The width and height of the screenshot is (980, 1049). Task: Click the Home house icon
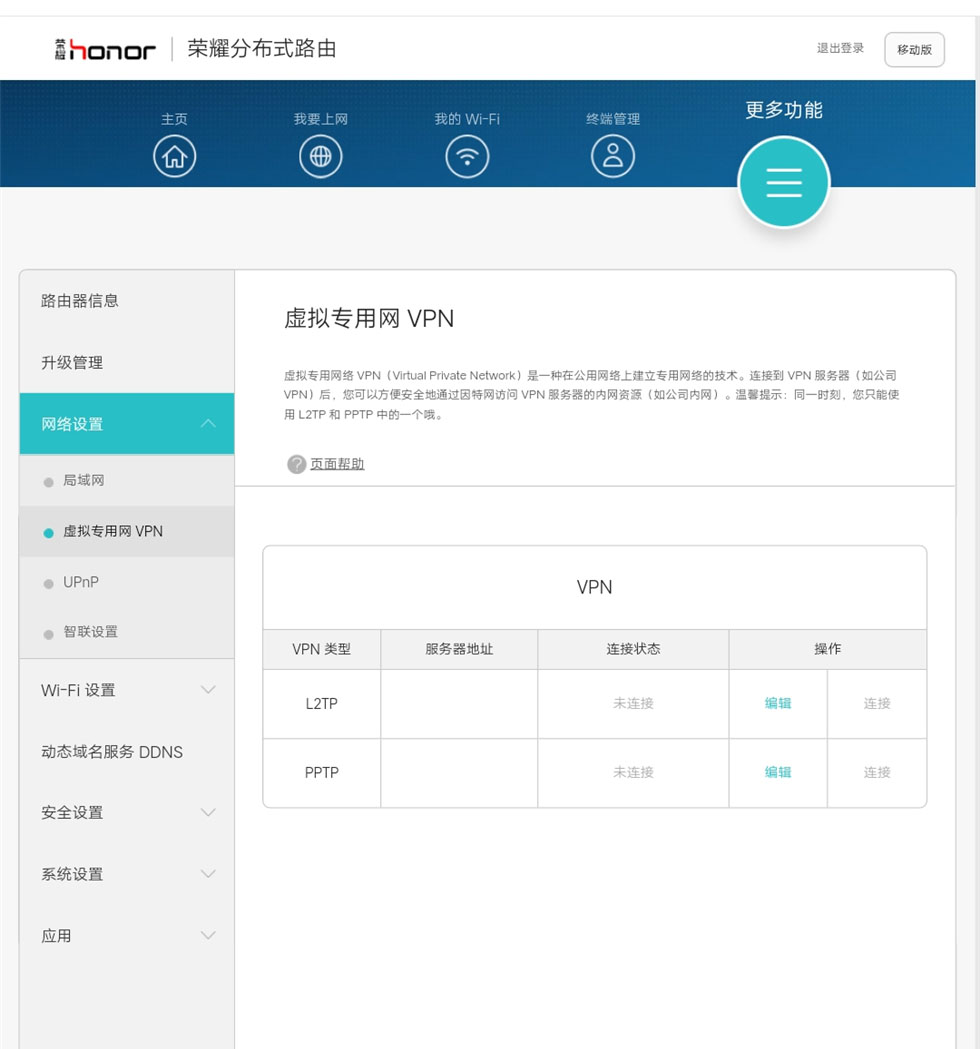174,157
